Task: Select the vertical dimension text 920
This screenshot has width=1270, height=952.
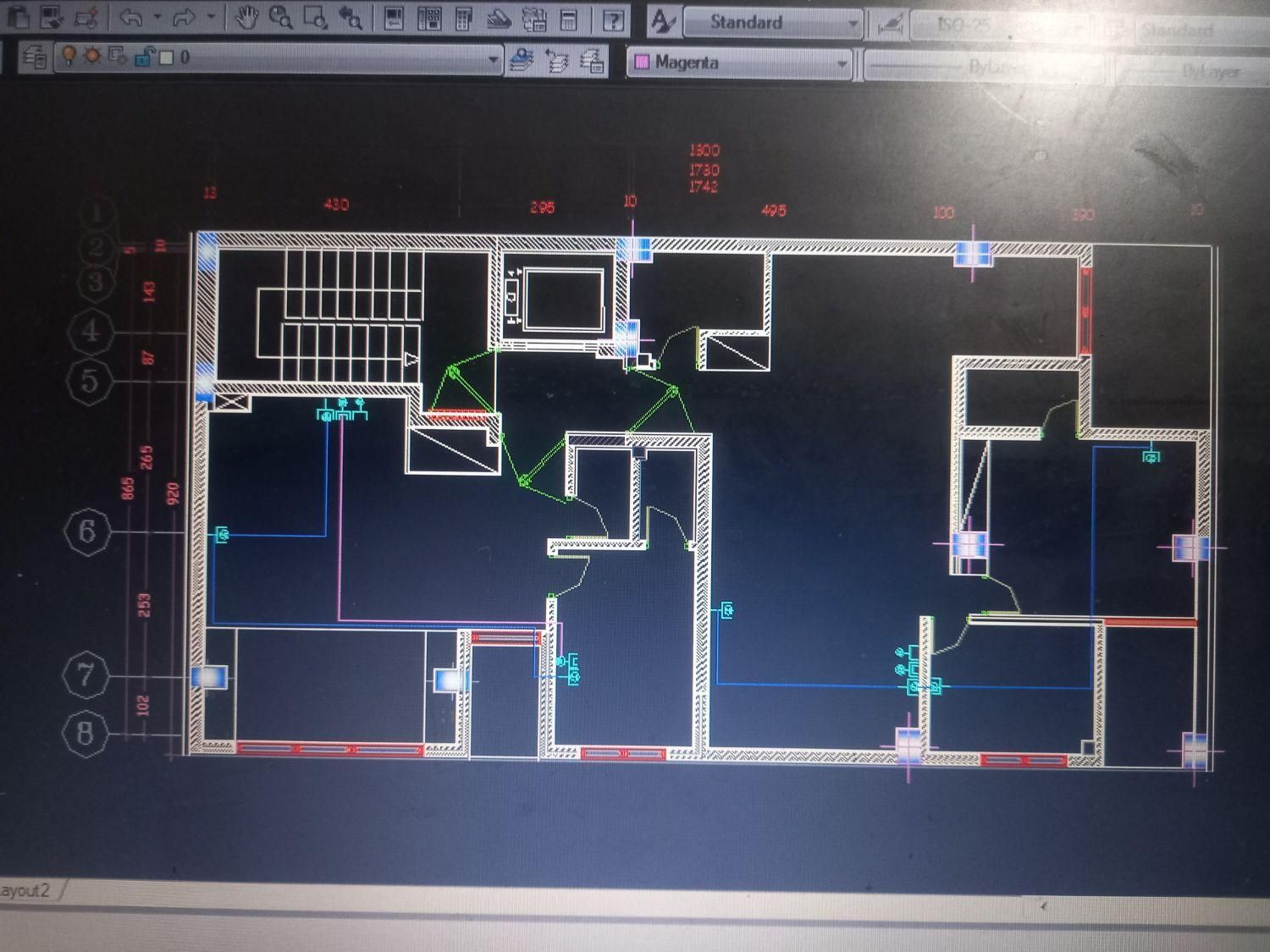Action: pyautogui.click(x=173, y=493)
